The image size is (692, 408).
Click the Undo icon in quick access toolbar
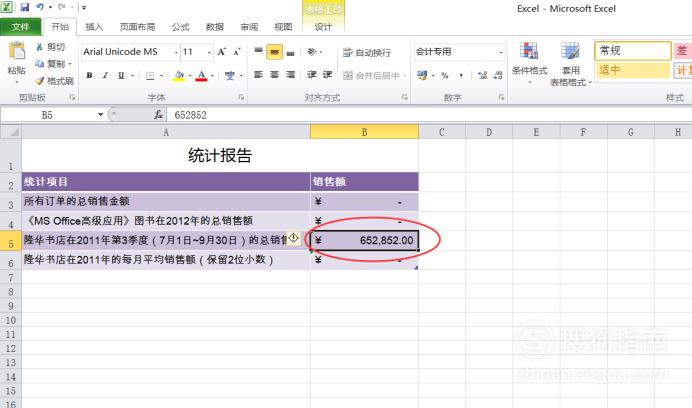point(40,7)
